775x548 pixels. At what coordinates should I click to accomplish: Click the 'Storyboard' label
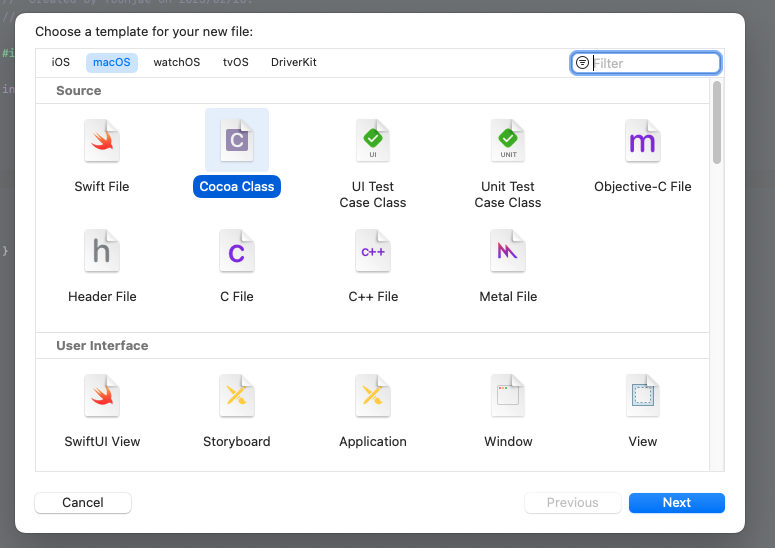click(x=237, y=441)
